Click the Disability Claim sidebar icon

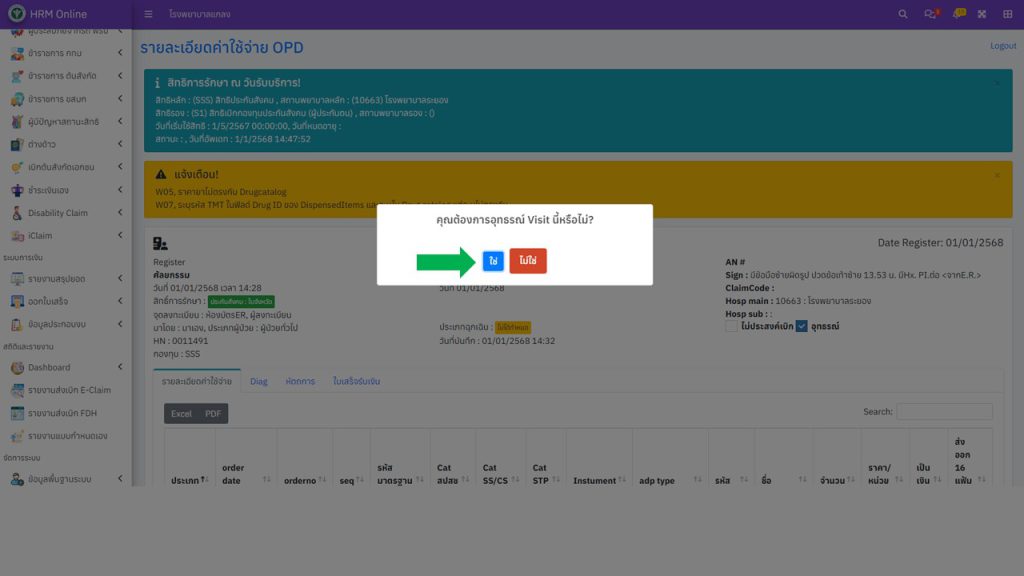(x=17, y=213)
